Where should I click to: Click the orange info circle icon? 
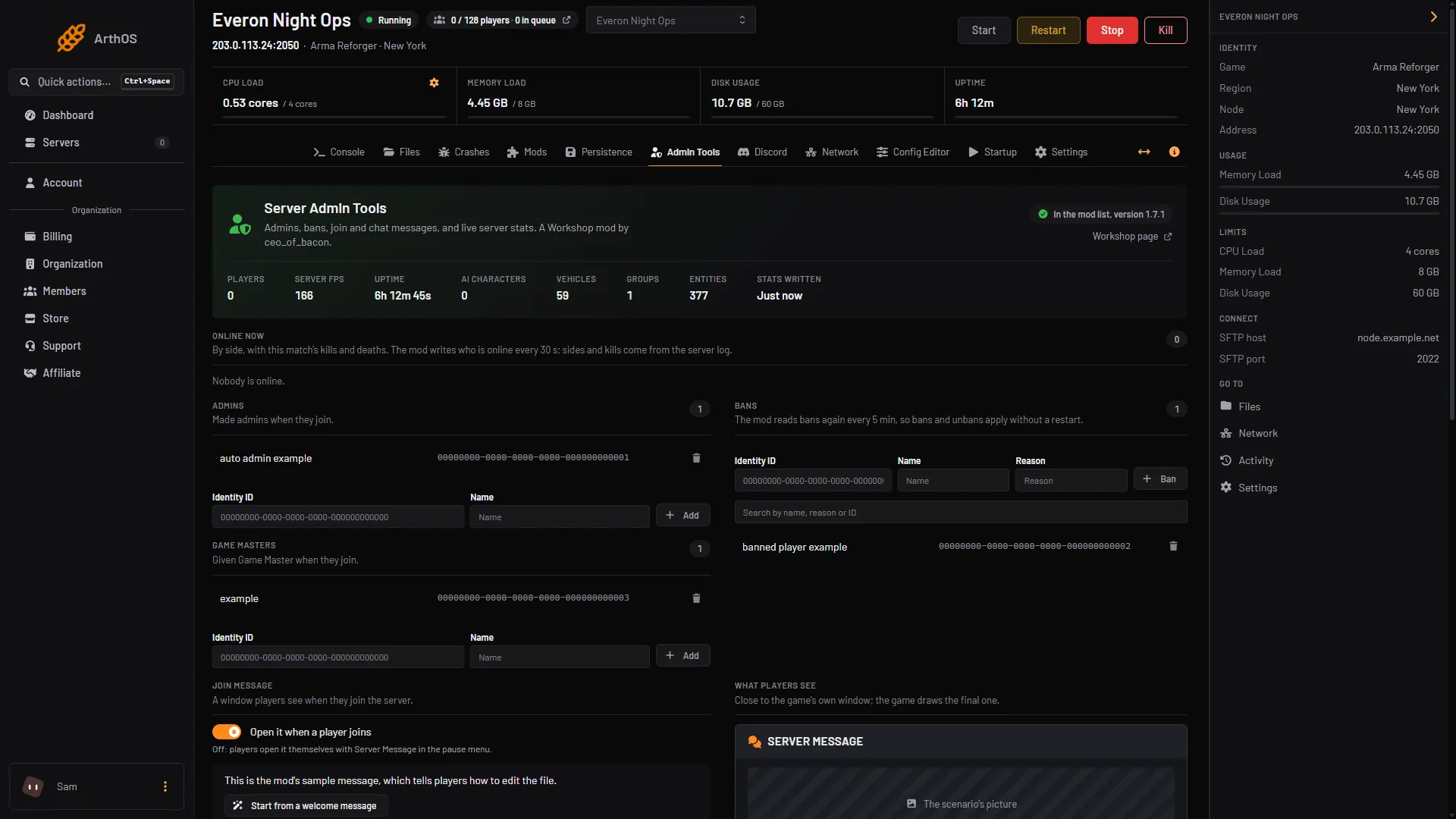[1174, 152]
